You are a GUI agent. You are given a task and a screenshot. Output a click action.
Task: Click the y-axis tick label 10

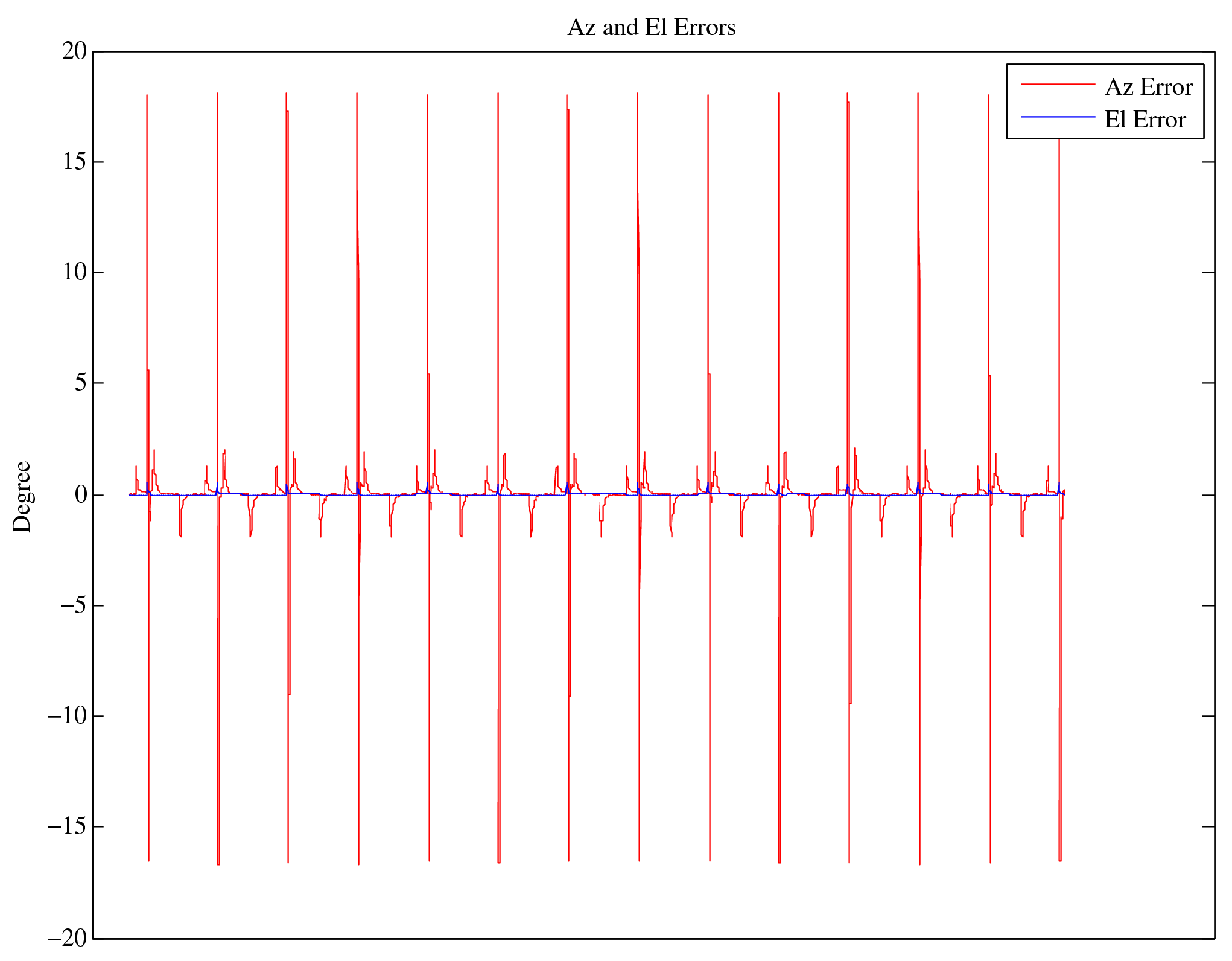(x=75, y=272)
